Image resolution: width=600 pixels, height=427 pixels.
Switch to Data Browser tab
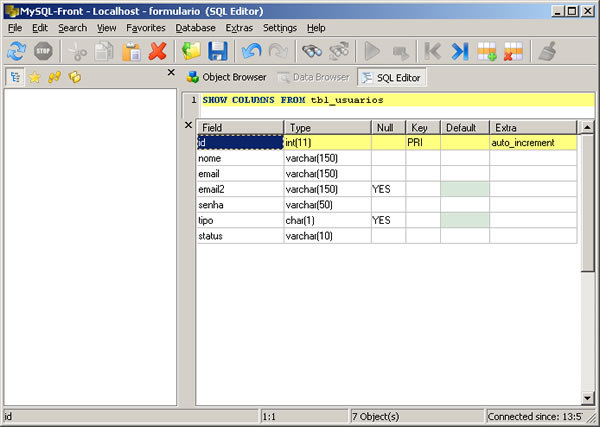coord(313,77)
